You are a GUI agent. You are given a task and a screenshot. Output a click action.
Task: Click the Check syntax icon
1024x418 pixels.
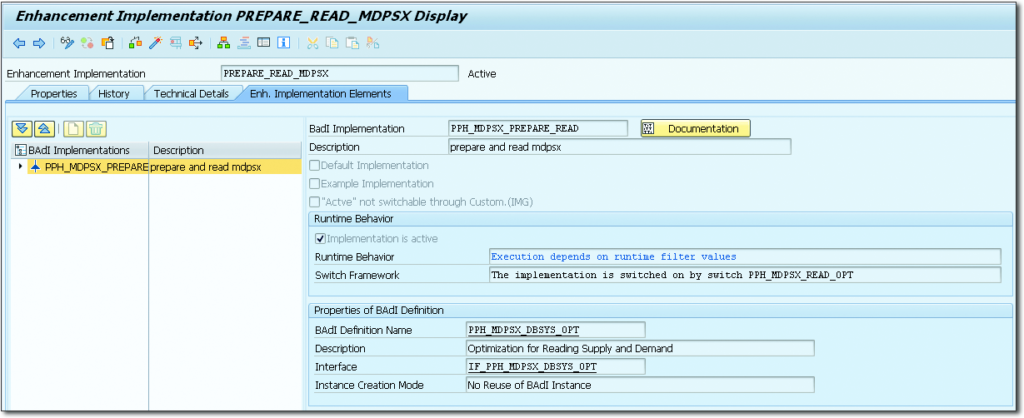pos(135,43)
